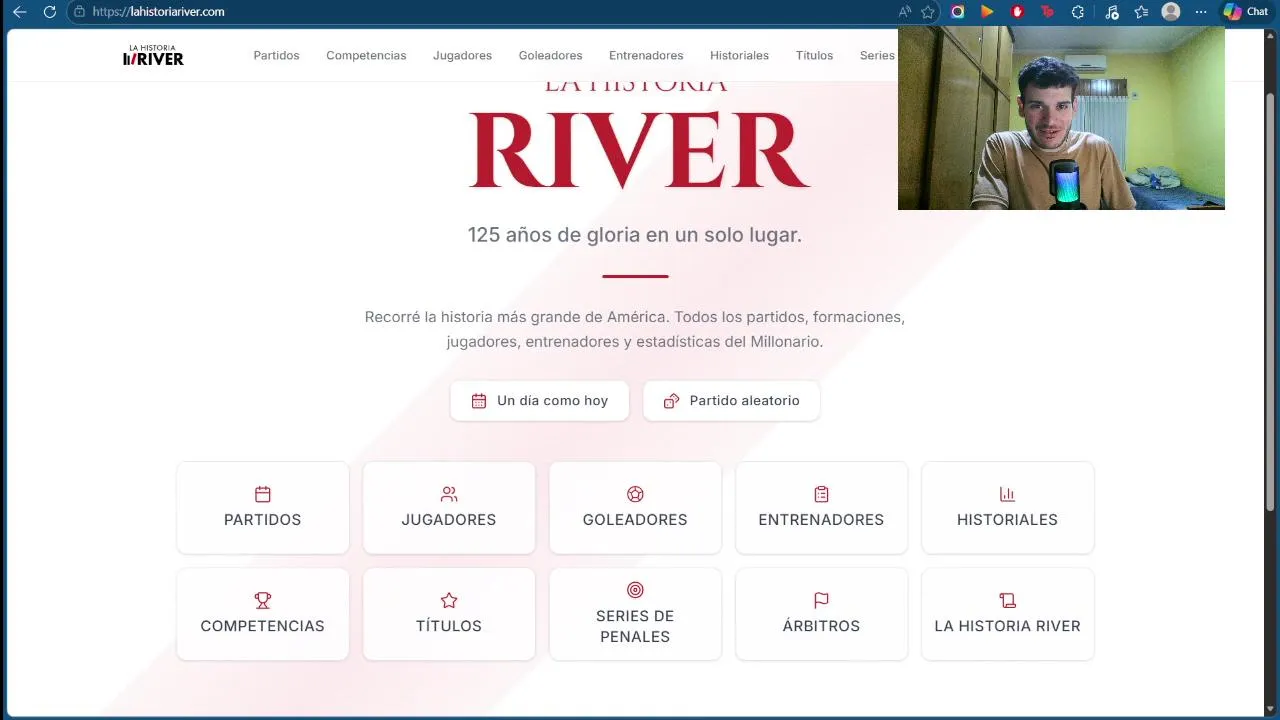This screenshot has height=720, width=1280.
Task: Open the SERIES DE PENALES target card
Action: [x=635, y=614]
